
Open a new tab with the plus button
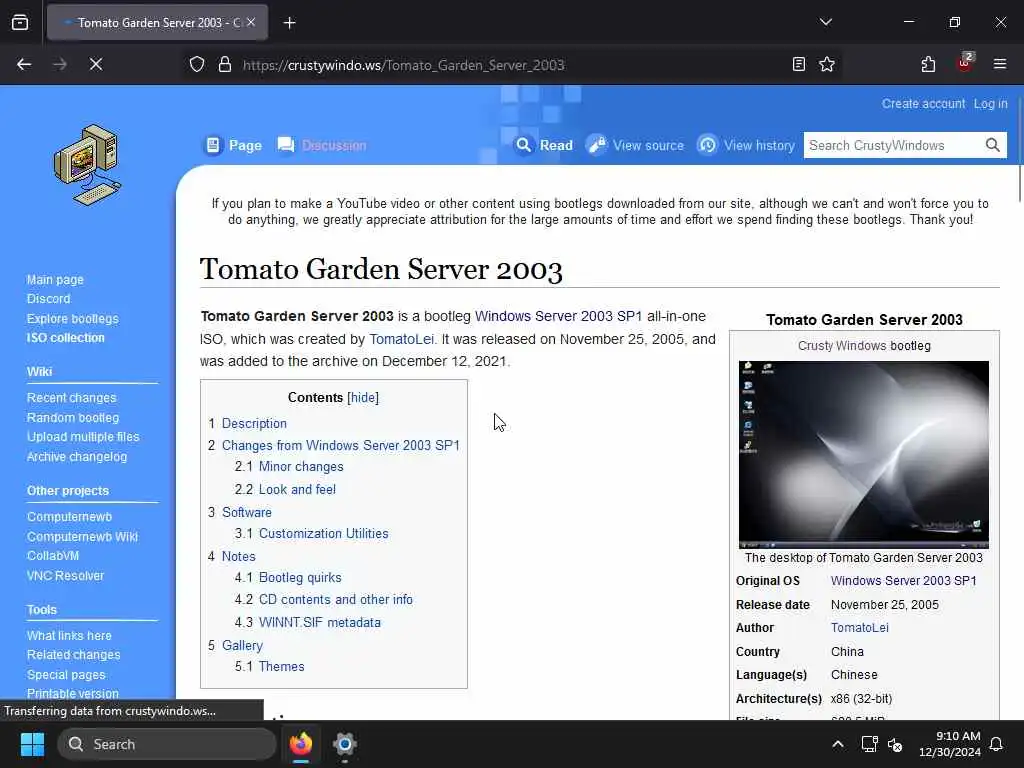pos(289,23)
